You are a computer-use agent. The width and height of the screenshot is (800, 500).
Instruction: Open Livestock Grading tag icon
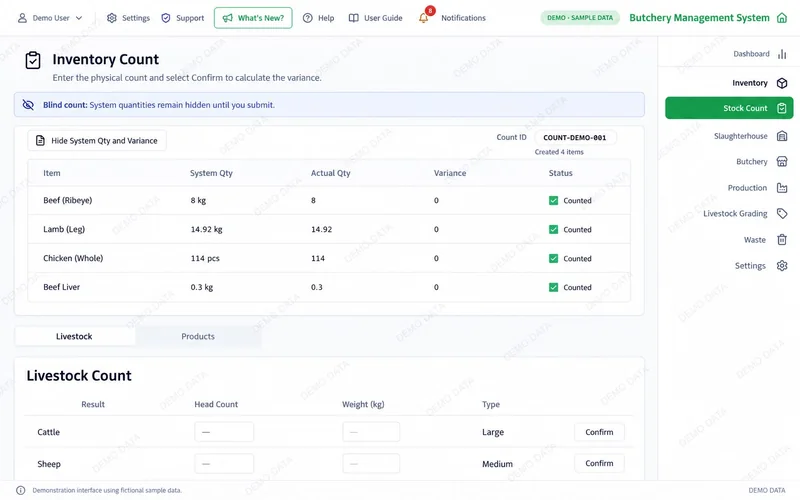coord(782,213)
